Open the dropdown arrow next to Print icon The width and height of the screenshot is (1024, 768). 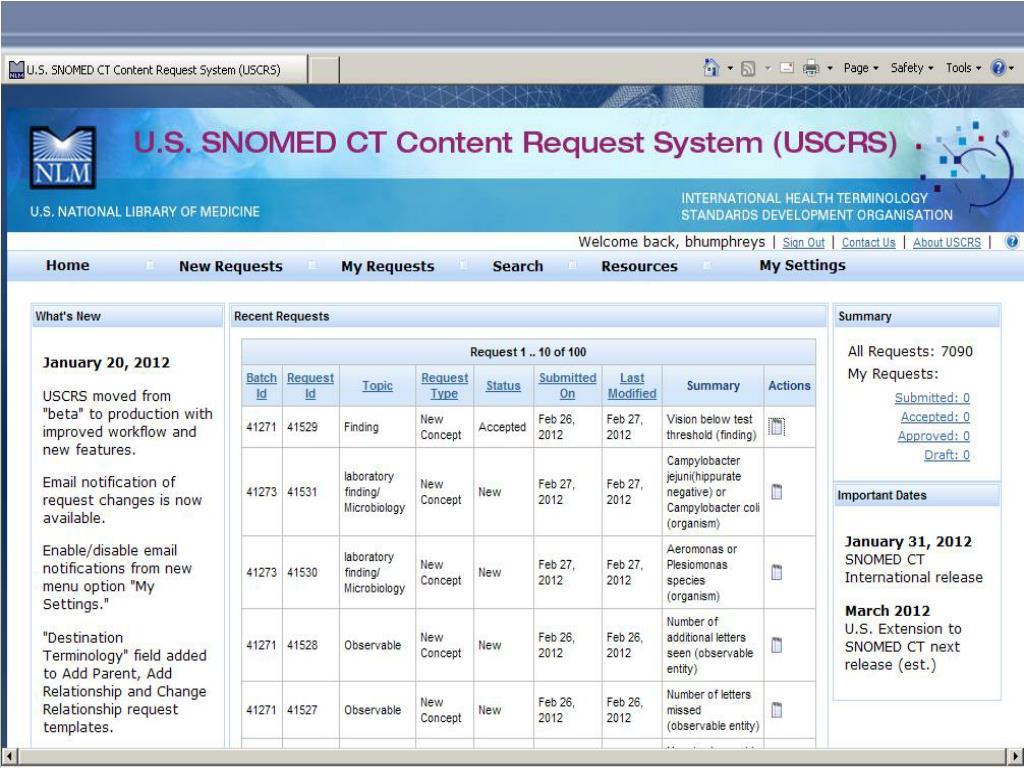click(x=829, y=68)
